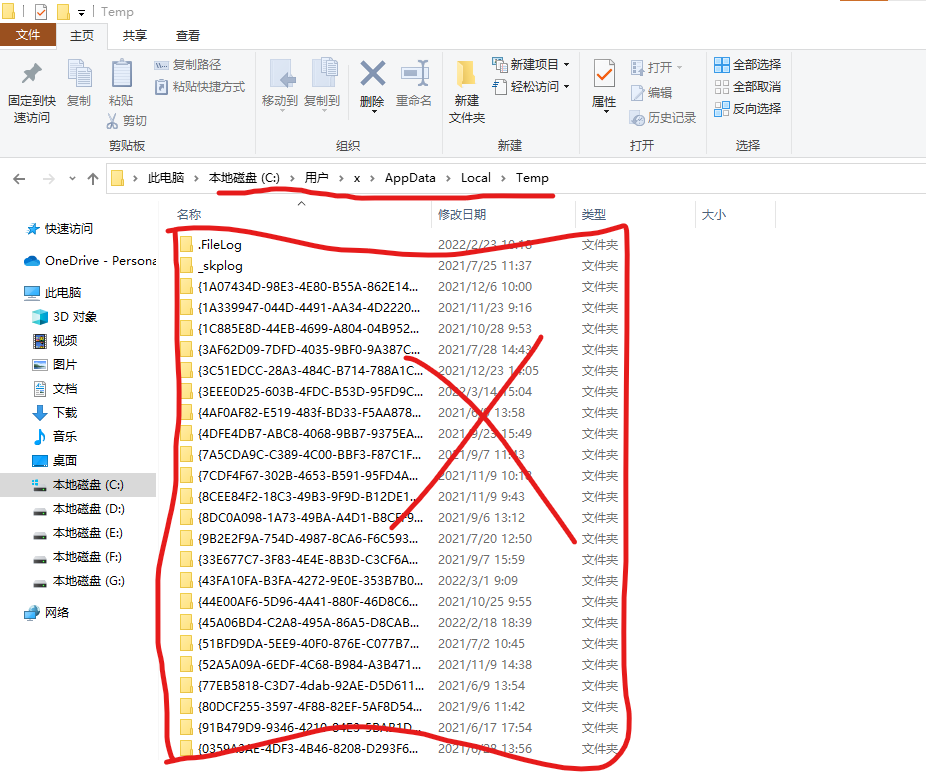Image resolution: width=926 pixels, height=772 pixels.
Task: Open Pictures (图片) in sidebar
Action: coord(55,364)
